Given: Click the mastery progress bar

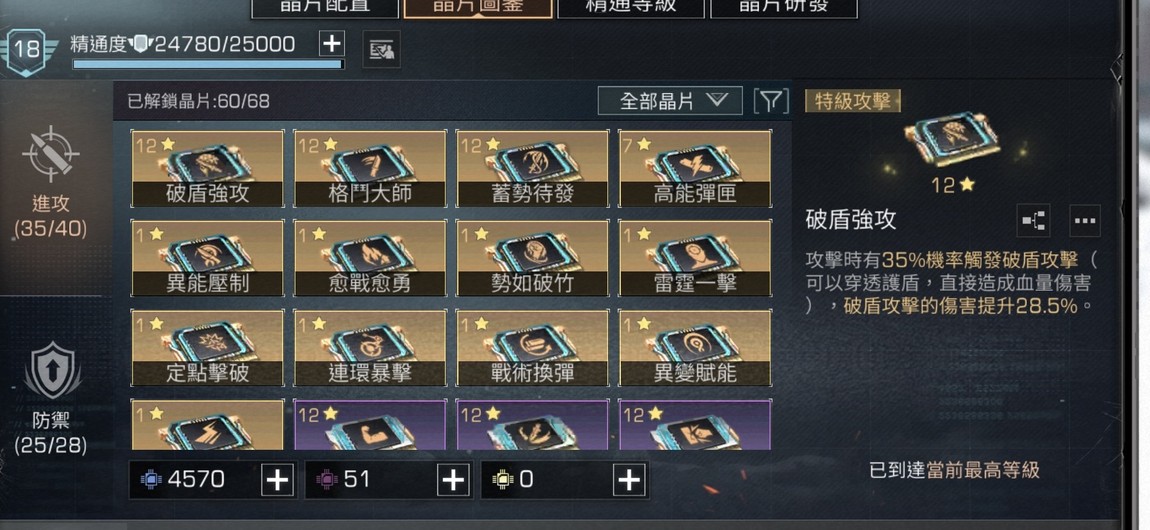Looking at the screenshot, I should coord(208,65).
